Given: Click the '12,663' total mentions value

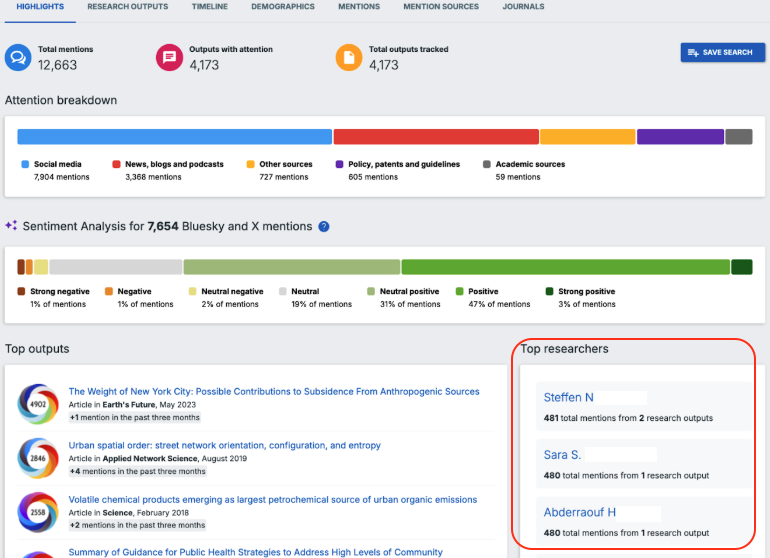Looking at the screenshot, I should coord(57,65).
